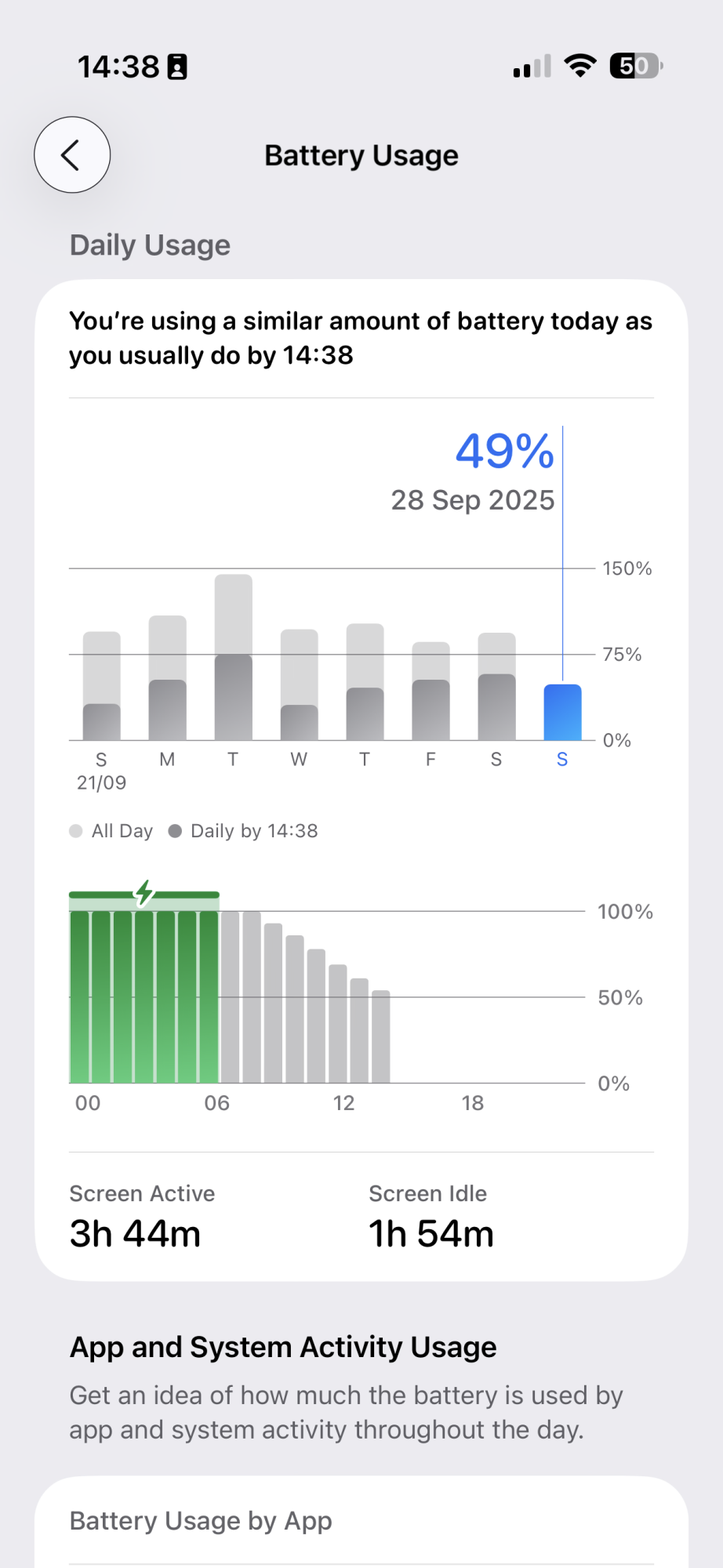This screenshot has width=723, height=1568.
Task: Select the Monday usage bar
Action: [x=168, y=678]
